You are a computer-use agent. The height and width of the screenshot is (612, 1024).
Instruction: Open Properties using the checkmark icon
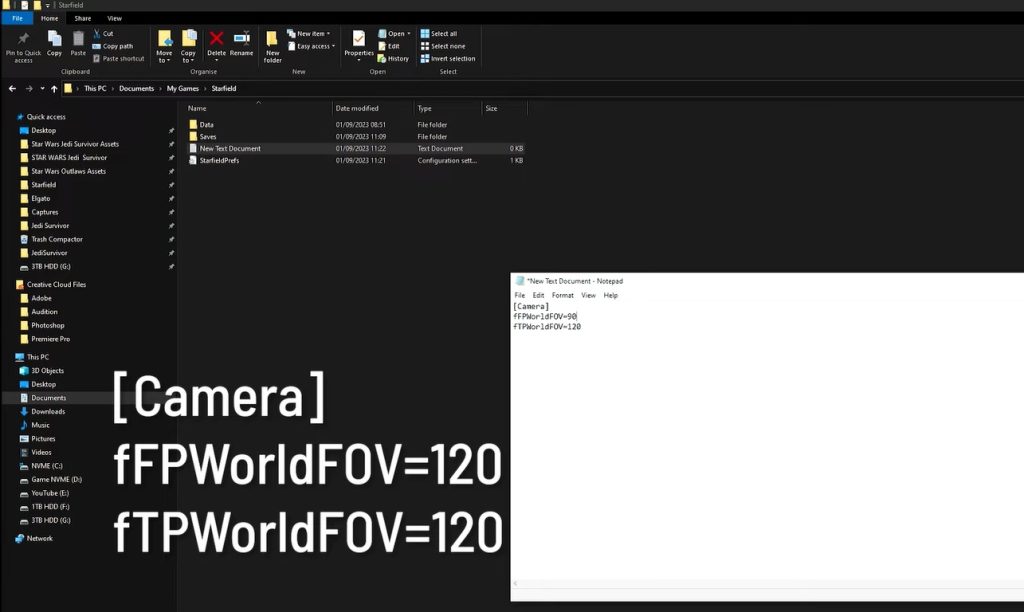point(358,39)
